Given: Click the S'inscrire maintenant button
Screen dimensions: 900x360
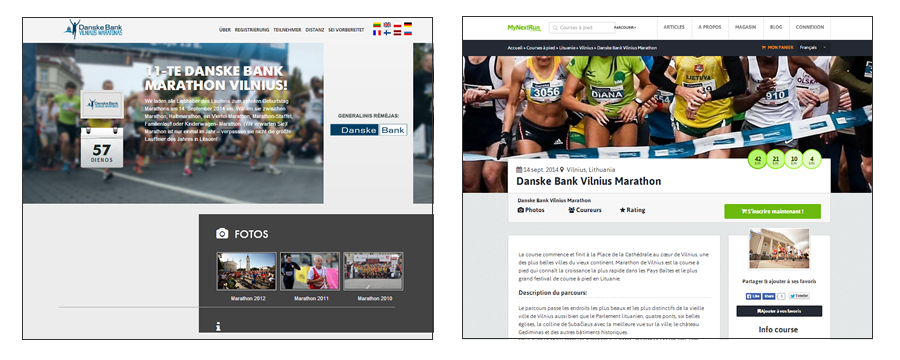Looking at the screenshot, I should pos(773,211).
